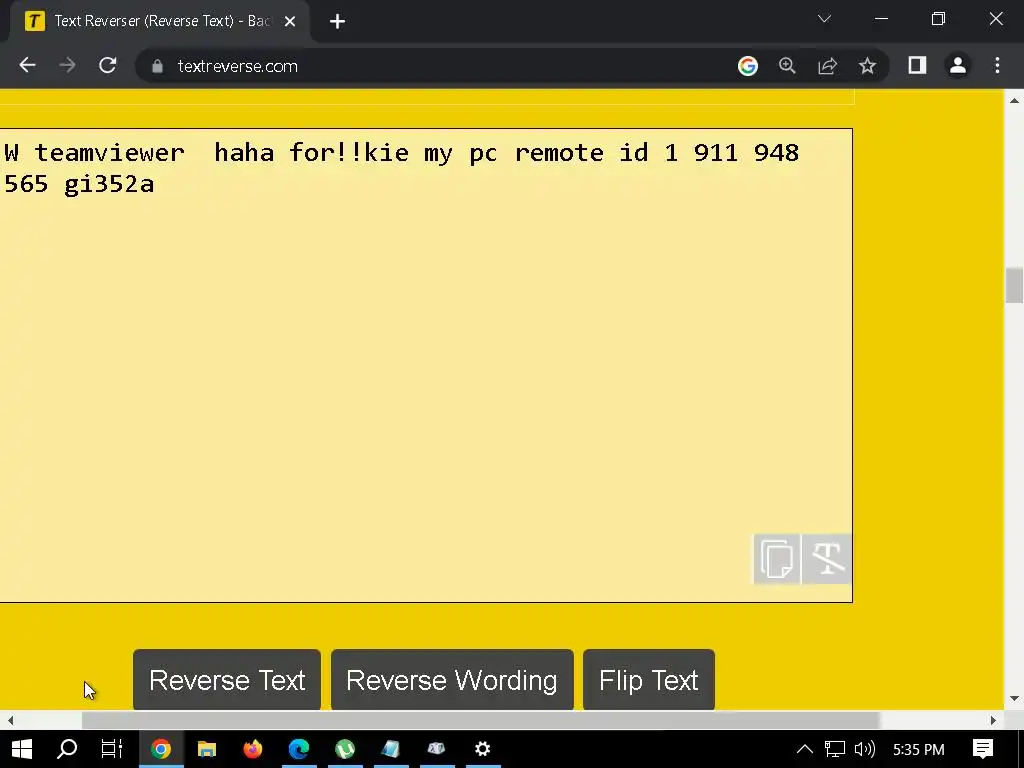
Task: Open uTorrent from the taskbar
Action: (345, 748)
